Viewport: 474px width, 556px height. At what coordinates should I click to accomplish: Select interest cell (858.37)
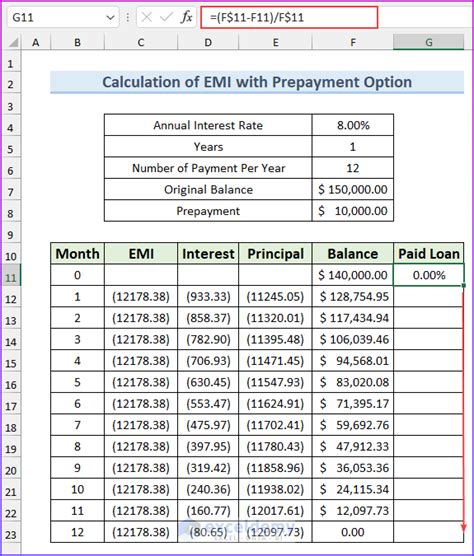pos(208,318)
